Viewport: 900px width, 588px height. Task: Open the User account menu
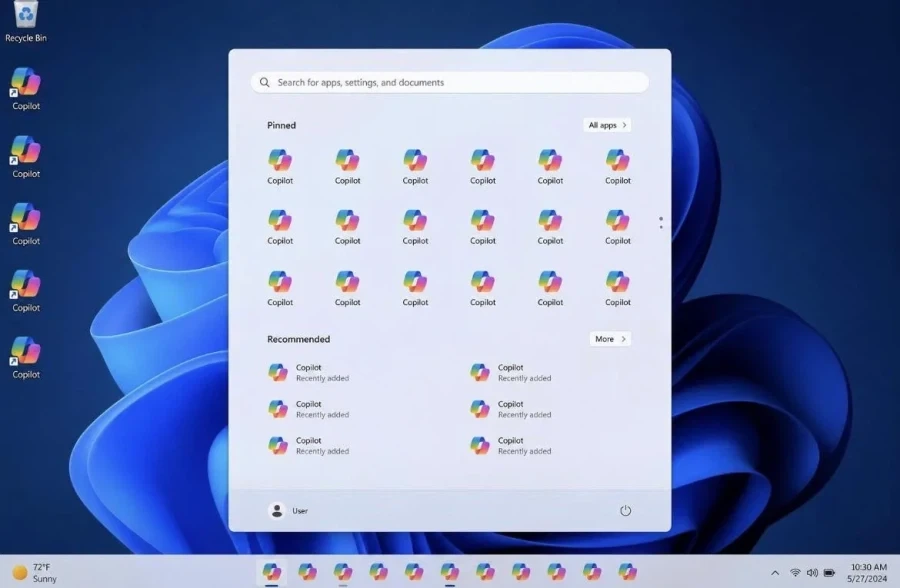[288, 510]
